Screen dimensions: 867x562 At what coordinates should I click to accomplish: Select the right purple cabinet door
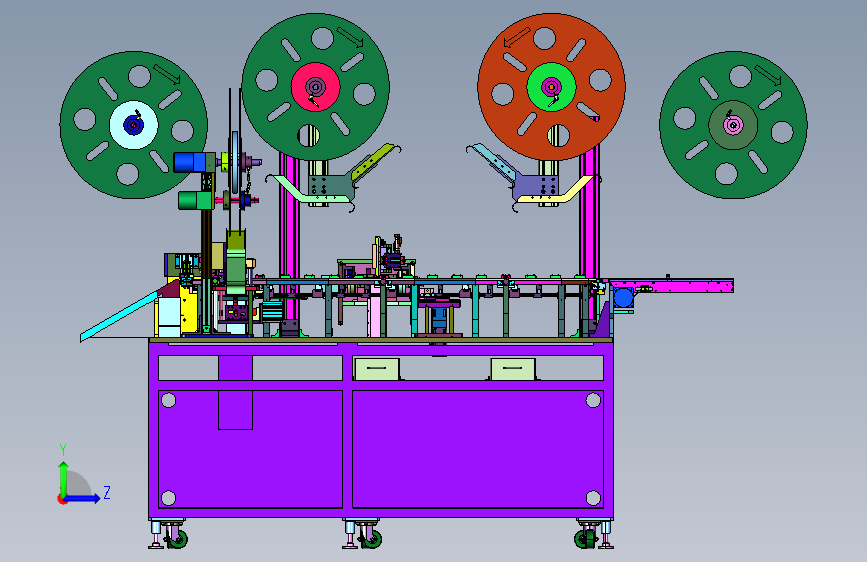click(x=478, y=449)
